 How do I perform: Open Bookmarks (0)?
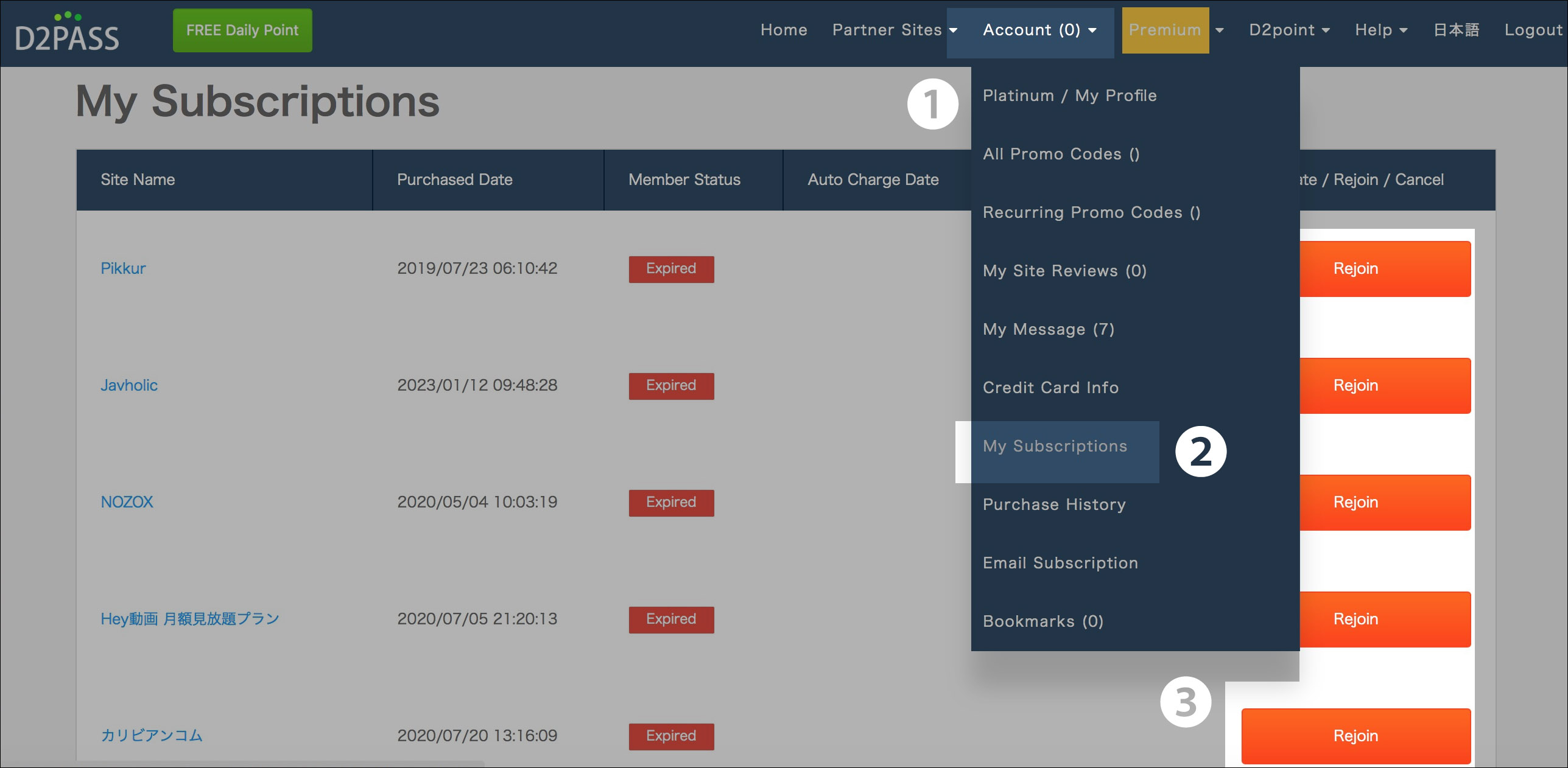pos(1042,621)
